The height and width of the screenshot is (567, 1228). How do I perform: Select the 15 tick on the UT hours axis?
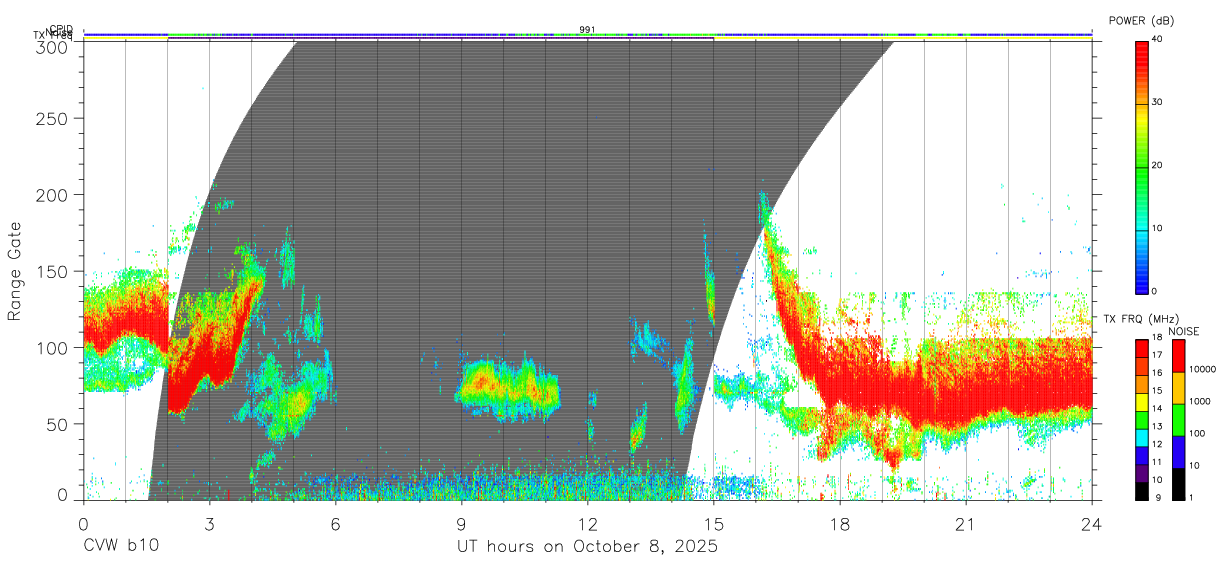click(x=713, y=524)
